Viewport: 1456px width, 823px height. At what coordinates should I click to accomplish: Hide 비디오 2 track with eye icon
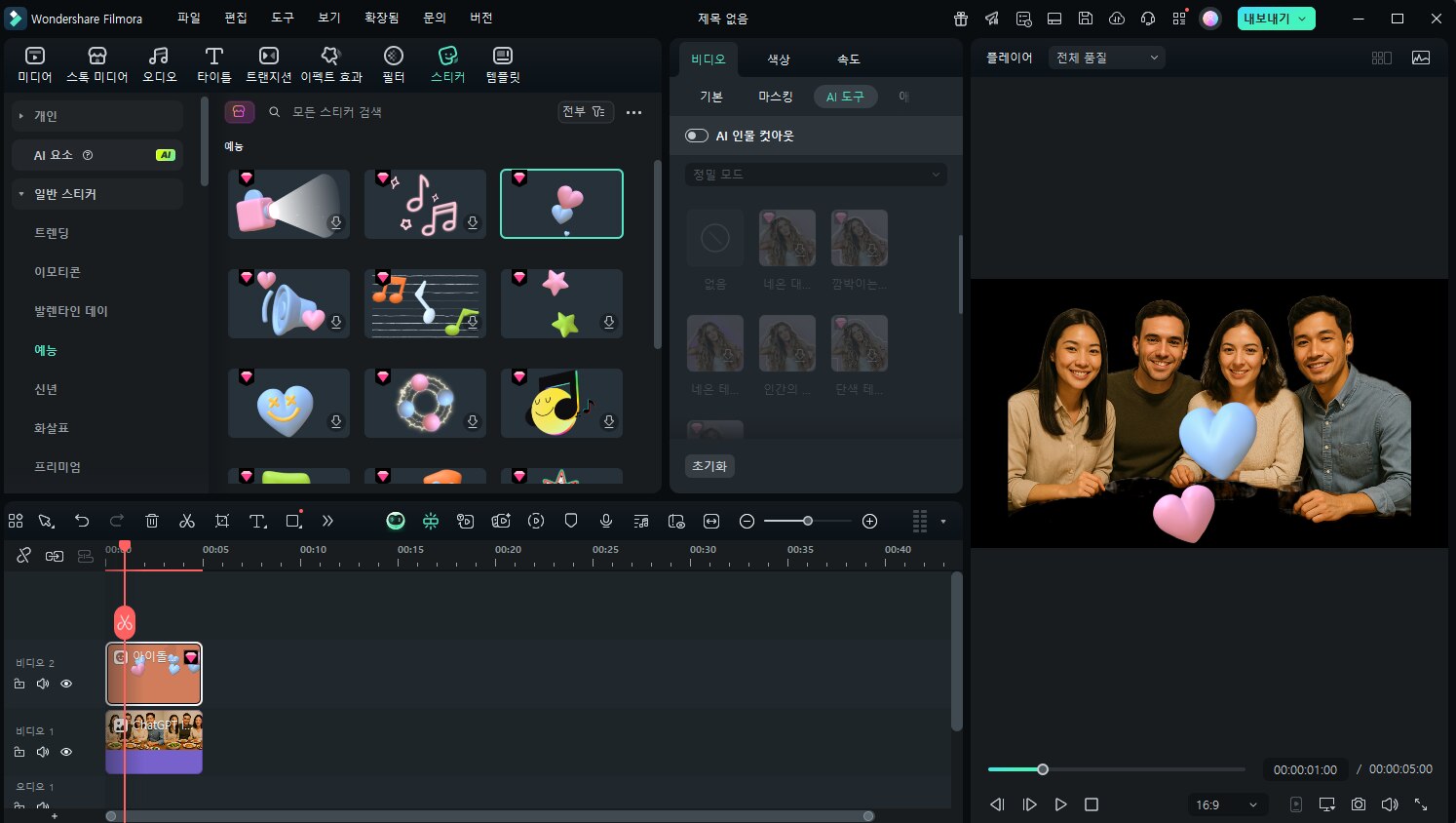pyautogui.click(x=66, y=684)
